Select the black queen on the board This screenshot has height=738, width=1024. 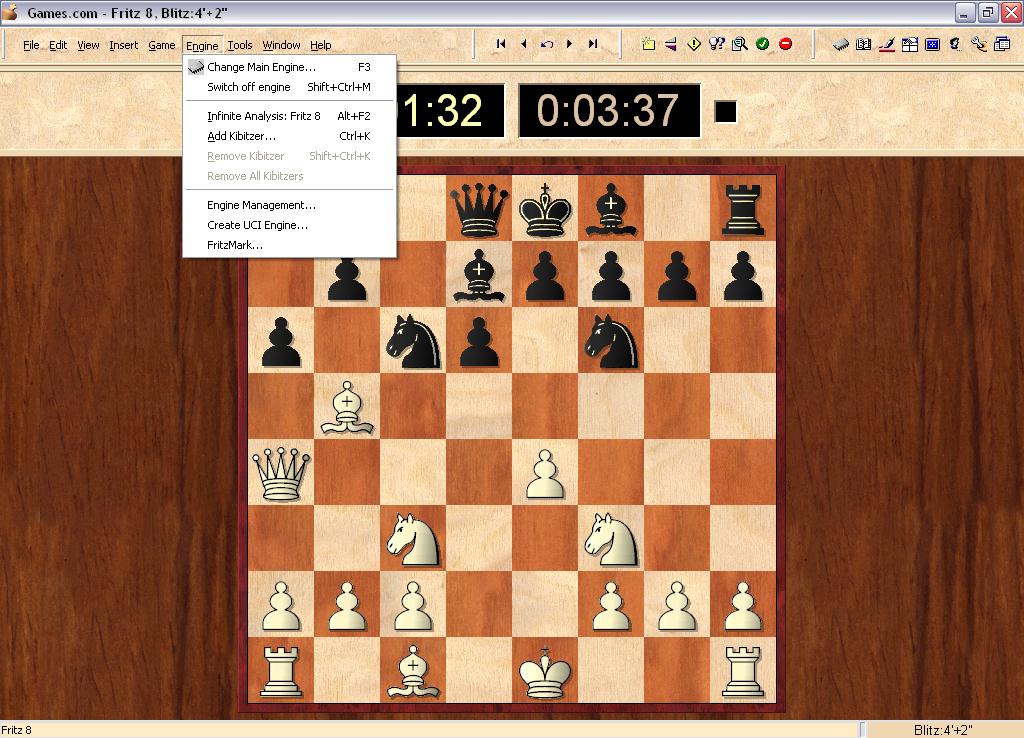click(x=479, y=208)
